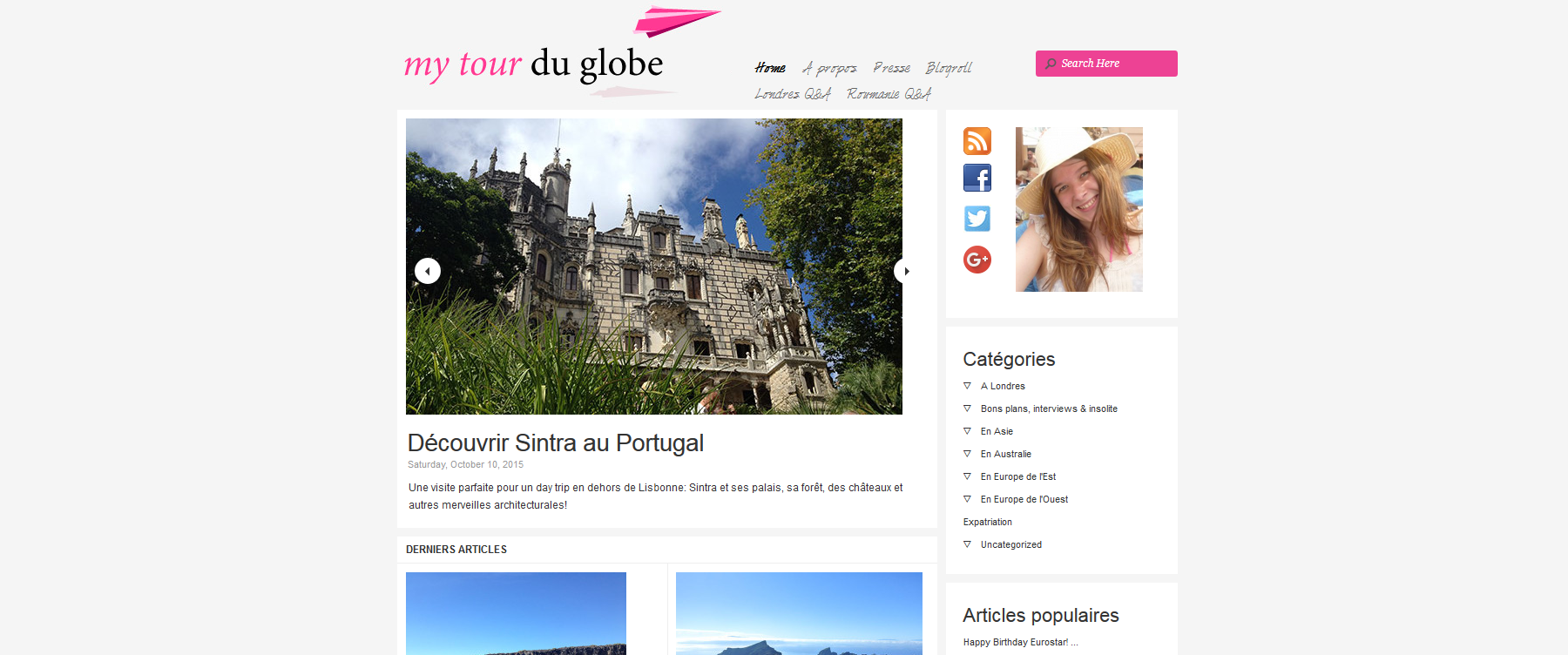Expand the En Europe de l'Ouest triangle
The width and height of the screenshot is (1568, 655).
click(x=967, y=498)
